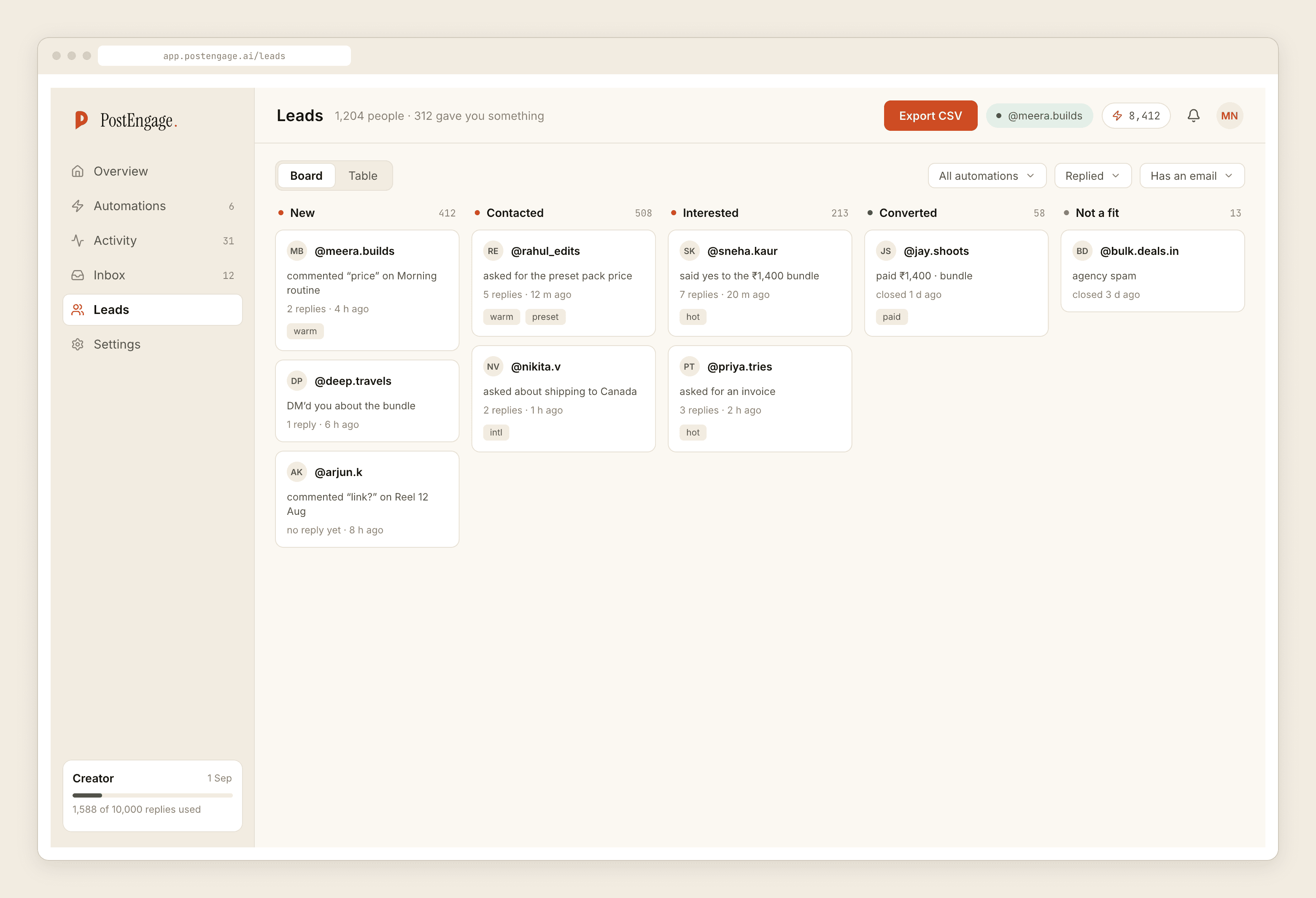This screenshot has width=1316, height=898.
Task: Switch to the Board view
Action: tap(306, 176)
